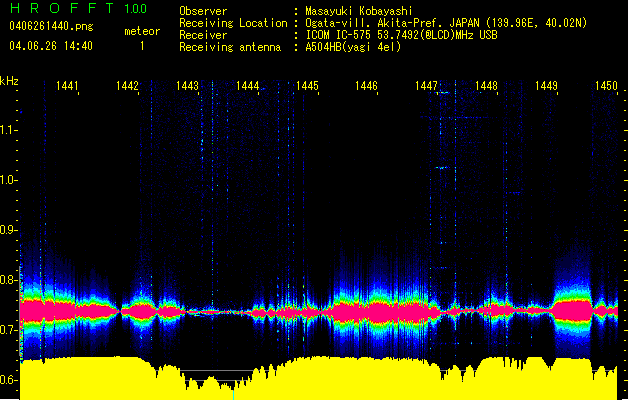
Task: Click the 0.9 kHz axis label
Action: pyautogui.click(x=7, y=230)
